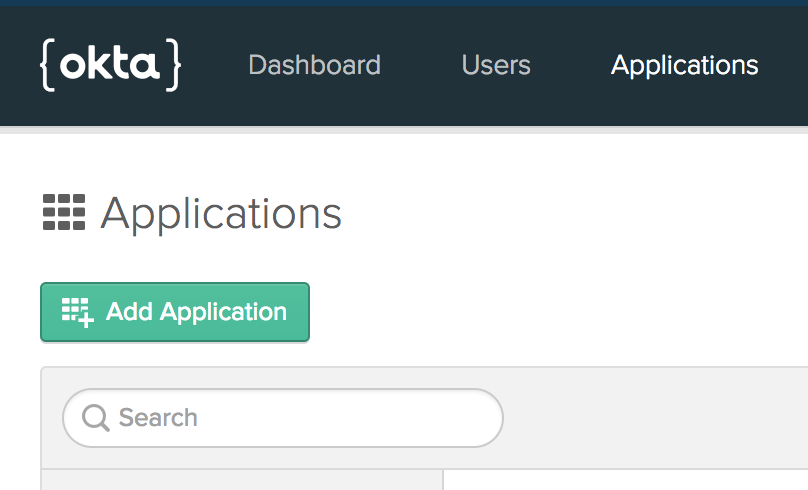Click the dark blue strip atop the header

404,3
